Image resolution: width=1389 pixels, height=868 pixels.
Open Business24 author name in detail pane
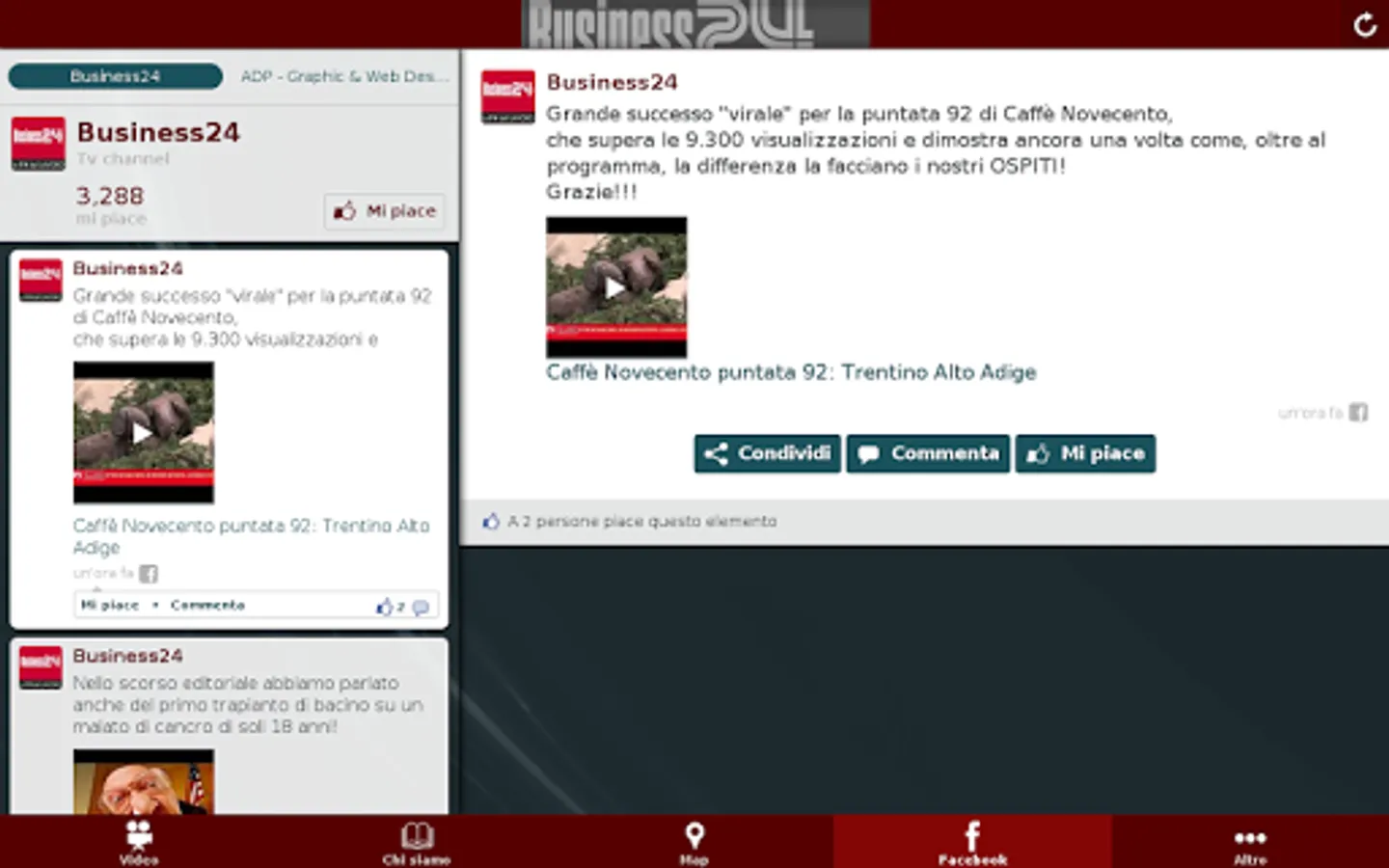point(613,82)
